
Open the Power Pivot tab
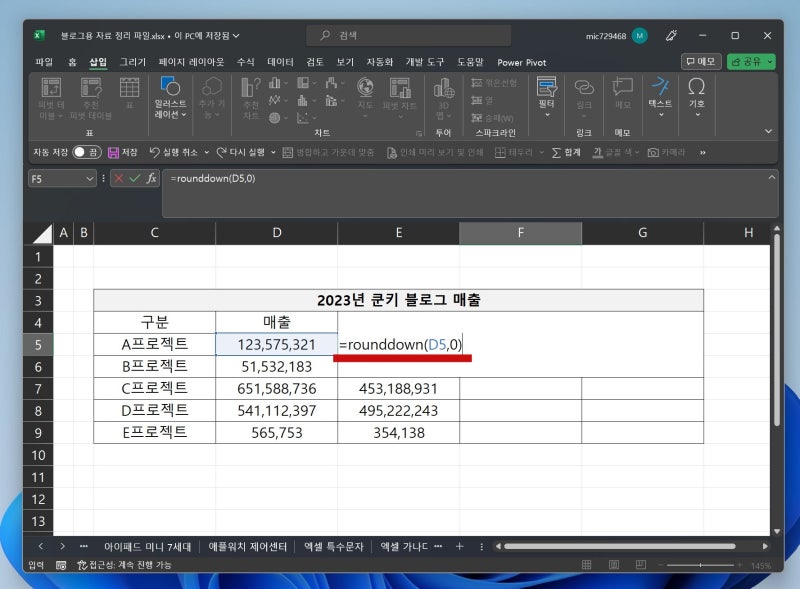[521, 62]
